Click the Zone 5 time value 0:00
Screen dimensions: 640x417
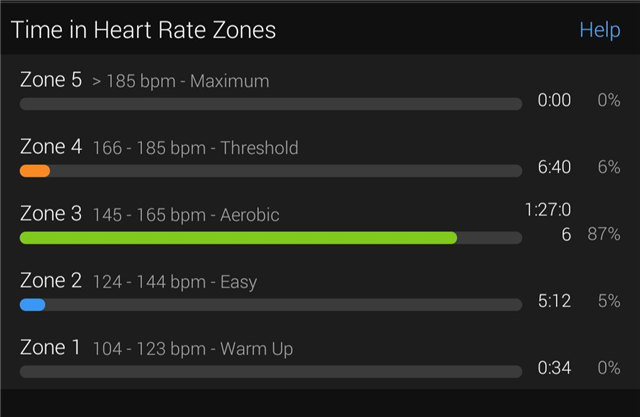[x=554, y=100]
